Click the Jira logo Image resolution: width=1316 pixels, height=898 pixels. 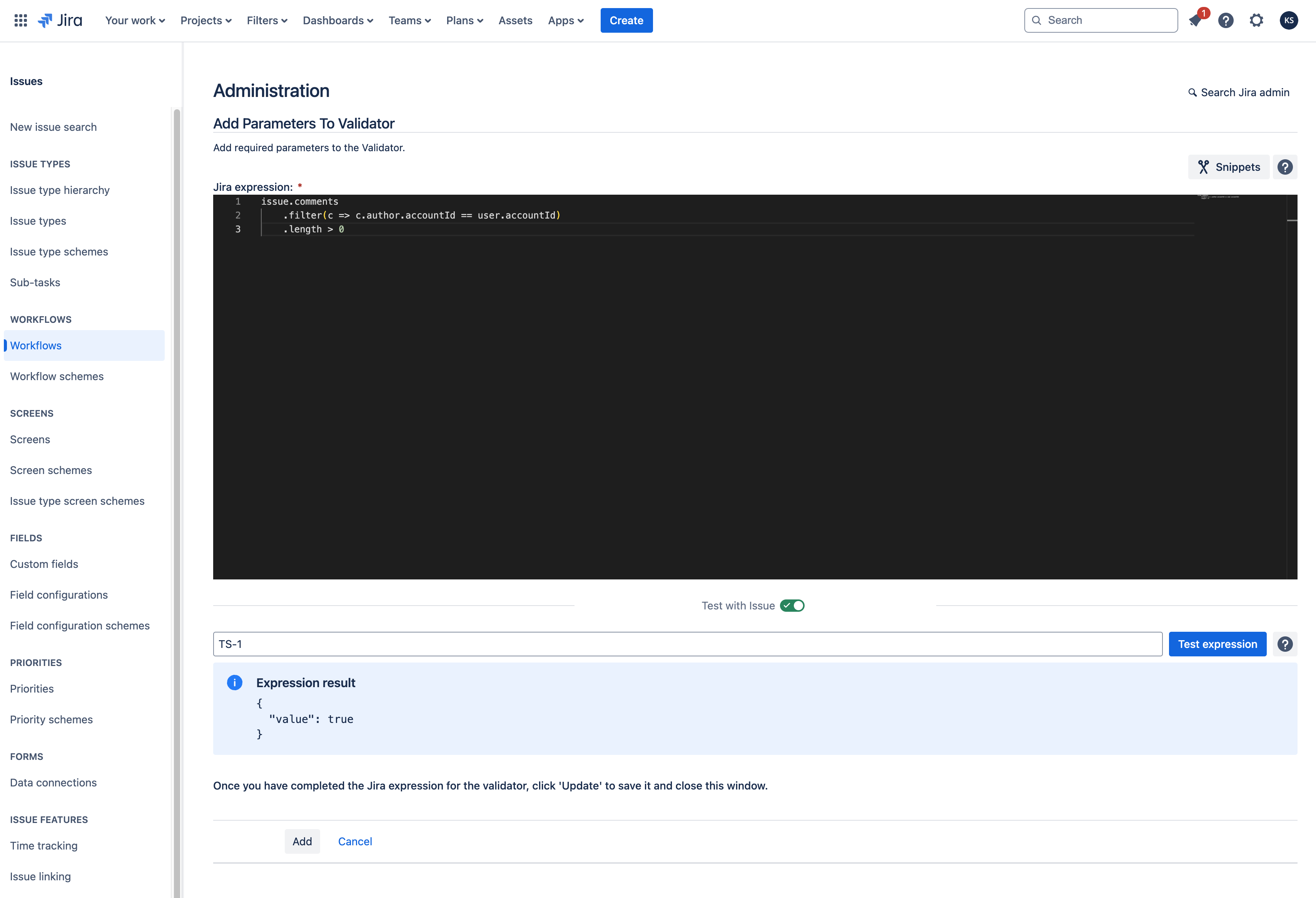click(60, 20)
